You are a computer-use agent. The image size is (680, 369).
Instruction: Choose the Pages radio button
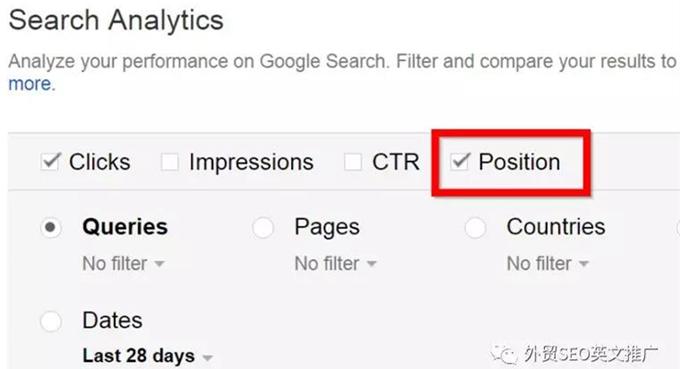[x=263, y=228]
